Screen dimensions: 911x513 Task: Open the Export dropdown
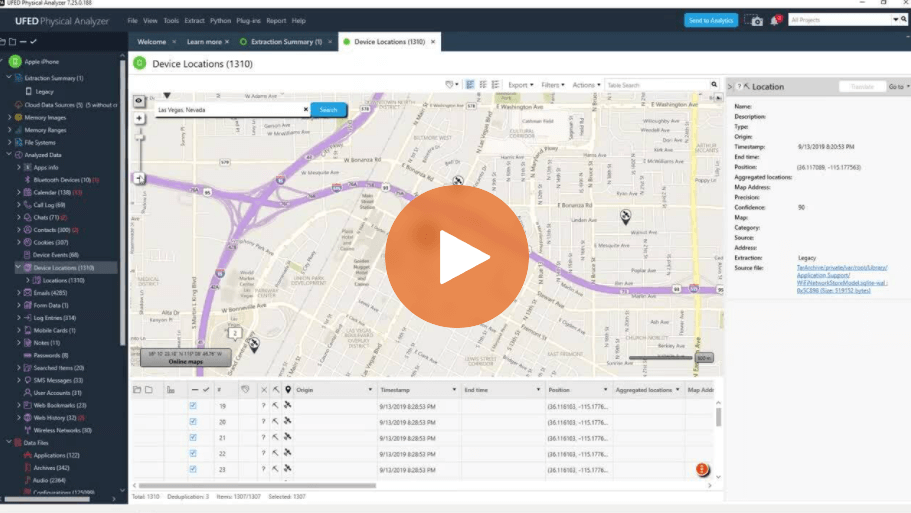pos(520,85)
